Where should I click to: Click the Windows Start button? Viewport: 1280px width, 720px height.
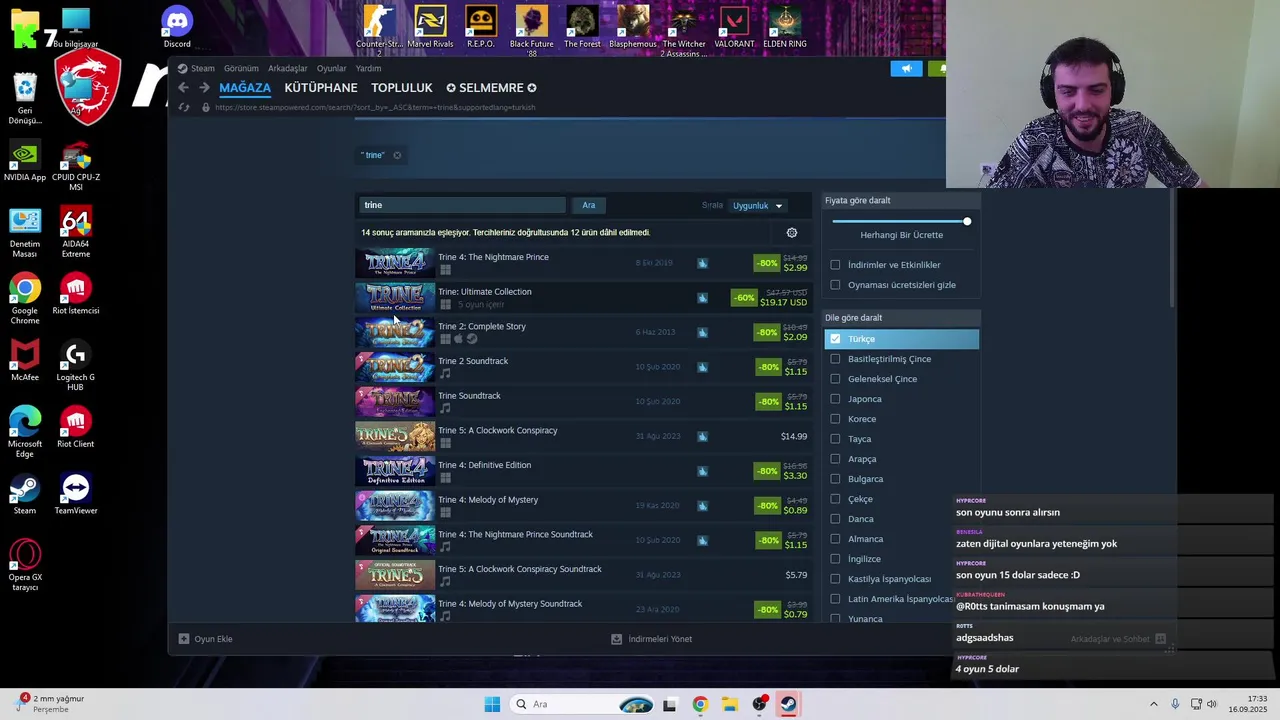click(492, 704)
